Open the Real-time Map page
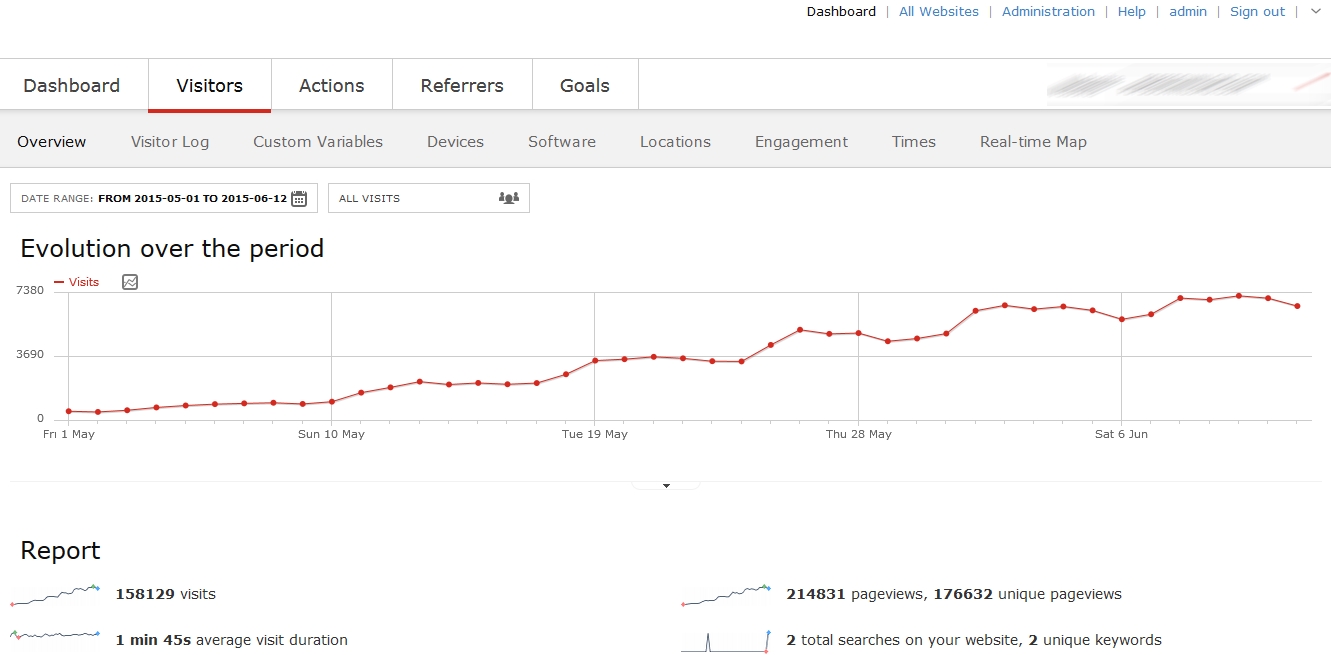The height and width of the screenshot is (655, 1331). [x=1033, y=142]
